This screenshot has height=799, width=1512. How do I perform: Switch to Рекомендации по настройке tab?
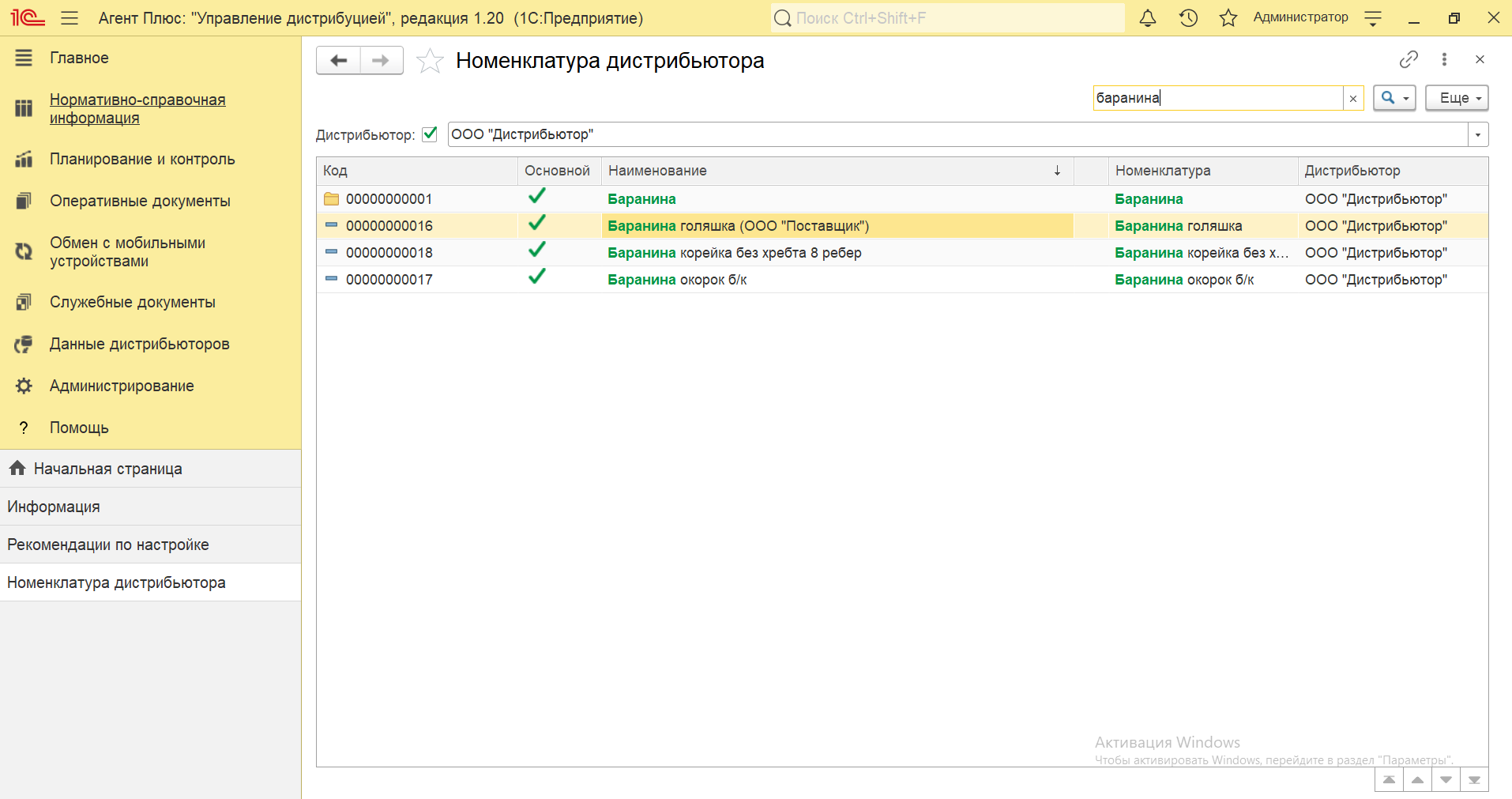pyautogui.click(x=150, y=545)
